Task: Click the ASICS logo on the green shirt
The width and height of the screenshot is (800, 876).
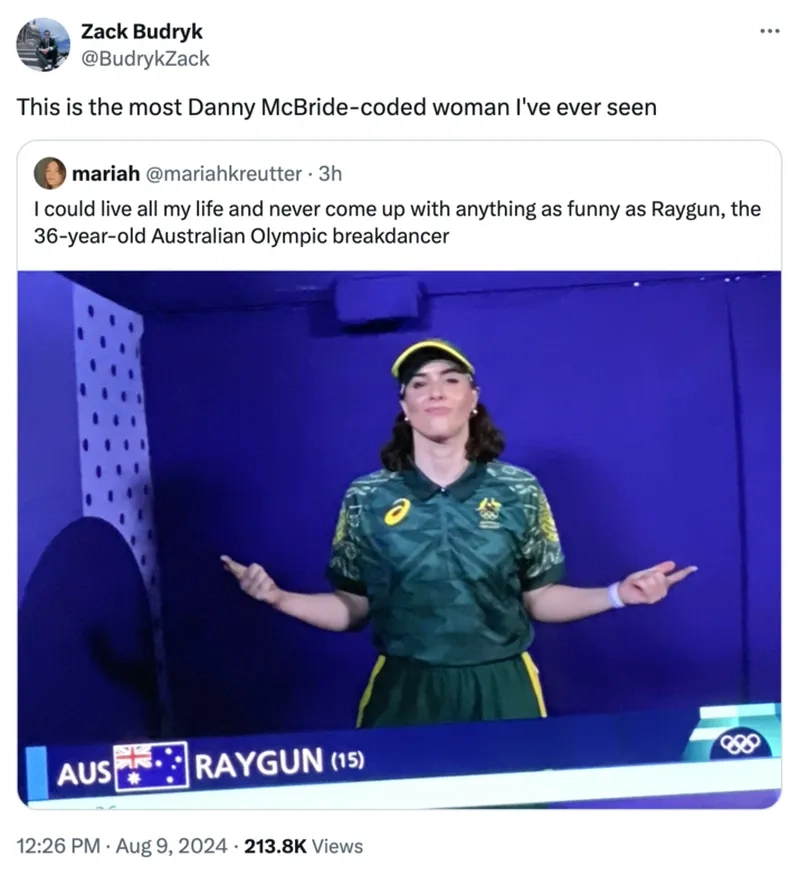Action: click(x=397, y=512)
